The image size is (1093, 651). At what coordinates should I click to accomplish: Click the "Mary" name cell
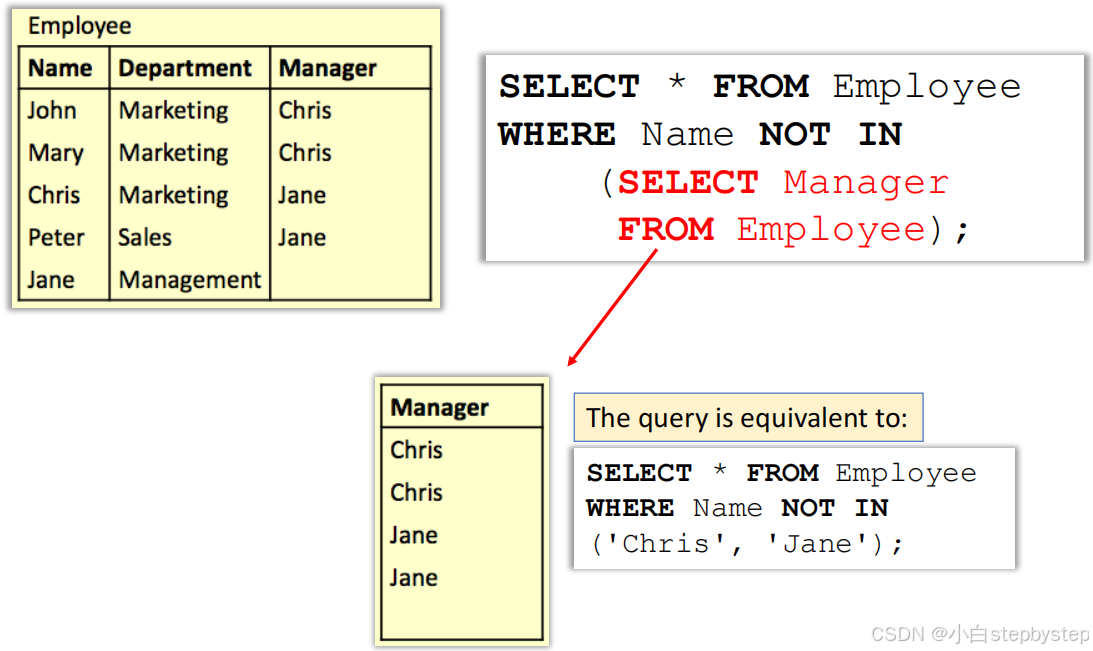tap(56, 153)
